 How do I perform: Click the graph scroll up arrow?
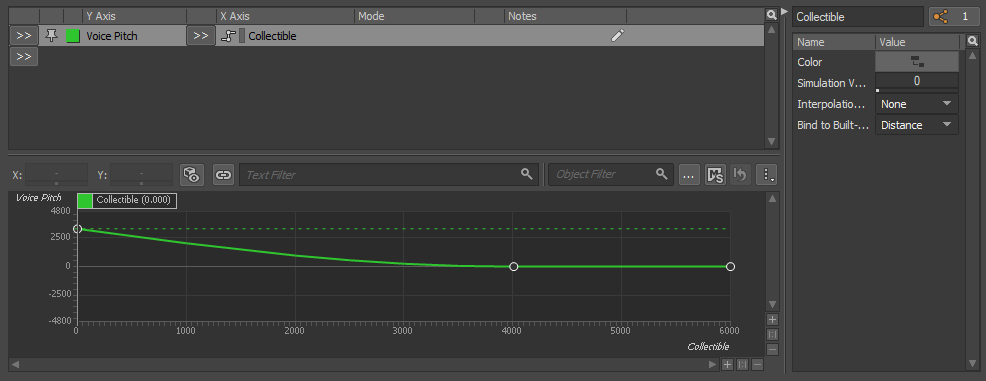773,198
